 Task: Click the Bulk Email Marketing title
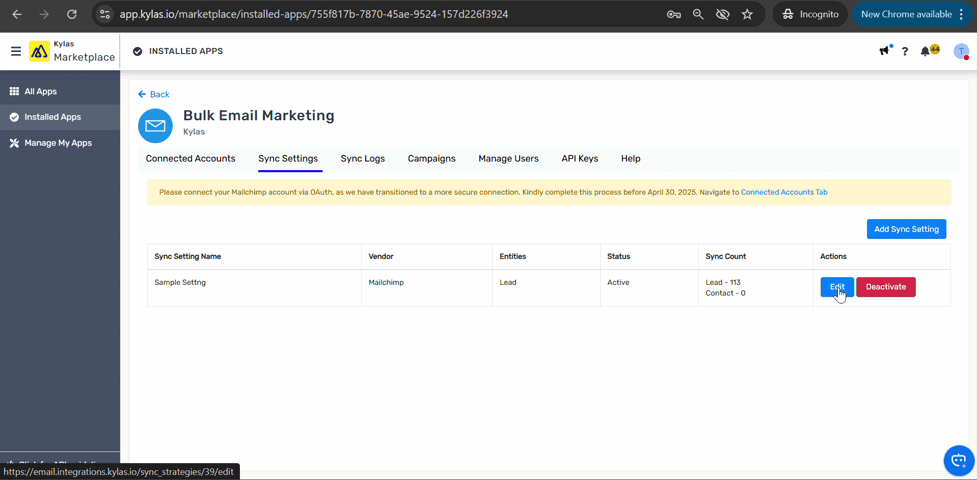(x=259, y=115)
